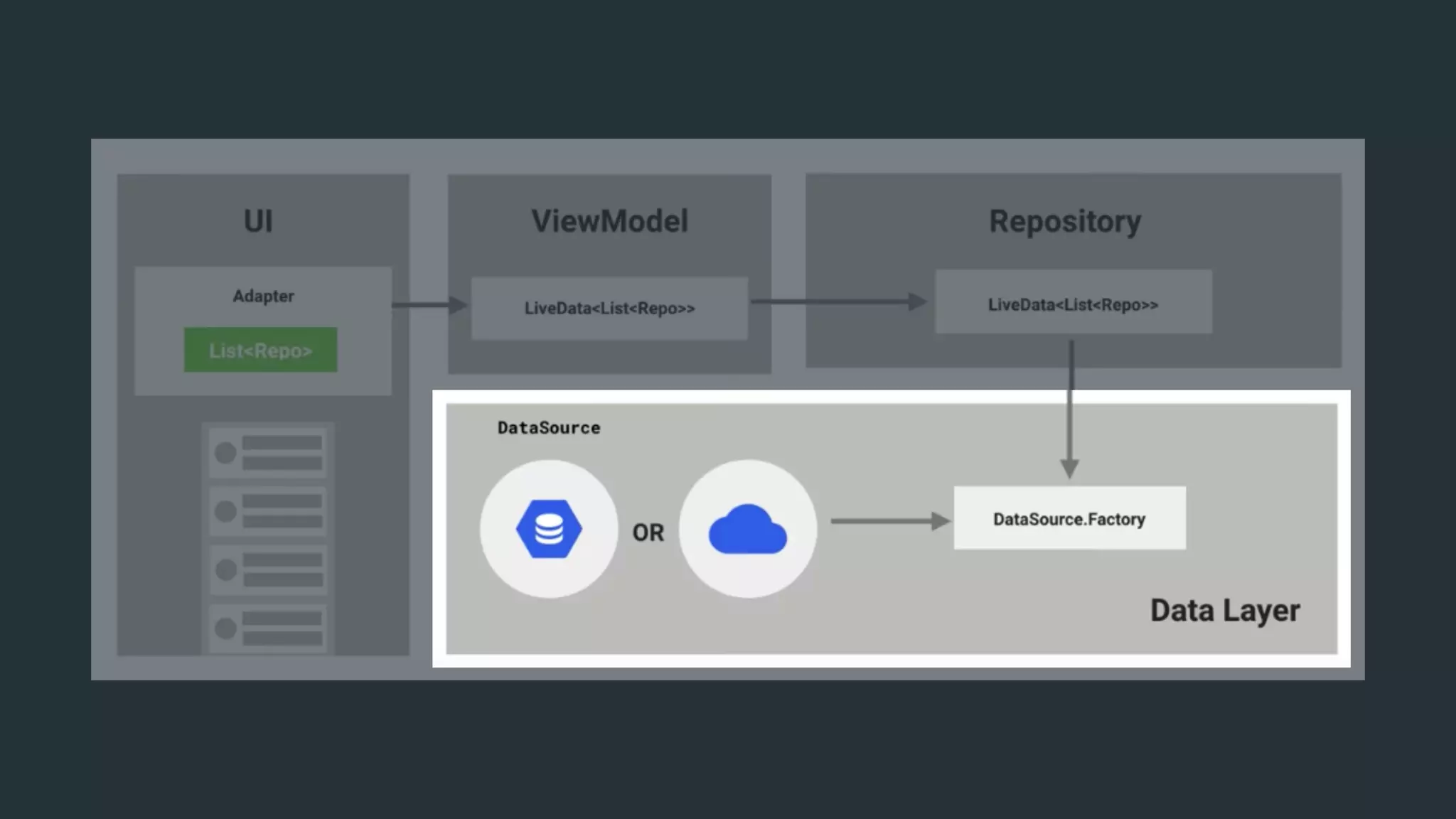Click the DataSource label
This screenshot has width=1456, height=819.
tap(548, 428)
